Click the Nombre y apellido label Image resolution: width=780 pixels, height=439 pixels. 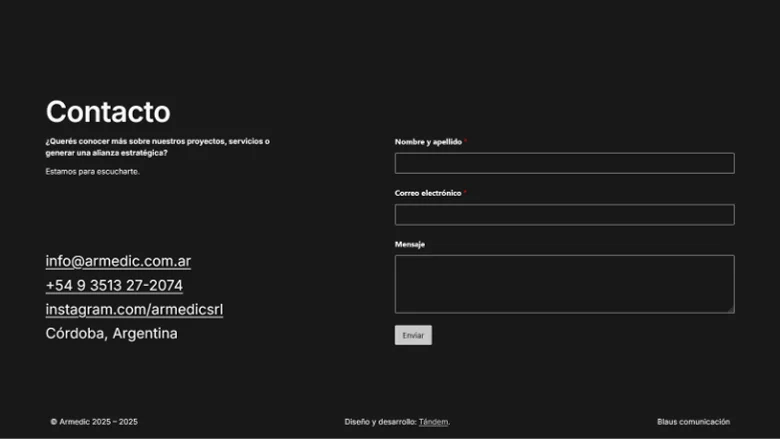pos(428,142)
